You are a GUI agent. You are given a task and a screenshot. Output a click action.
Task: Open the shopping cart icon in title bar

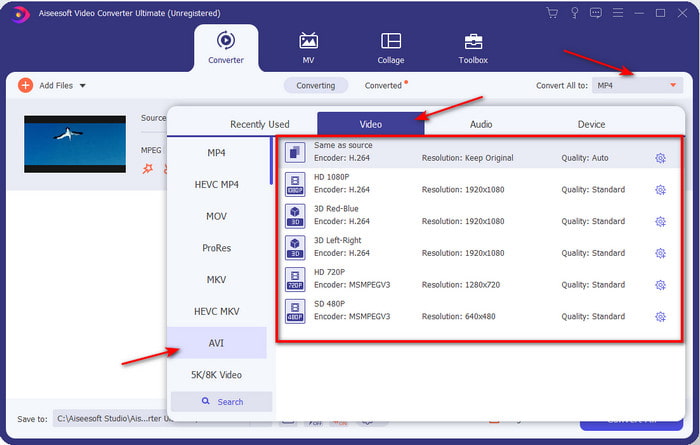coord(552,13)
